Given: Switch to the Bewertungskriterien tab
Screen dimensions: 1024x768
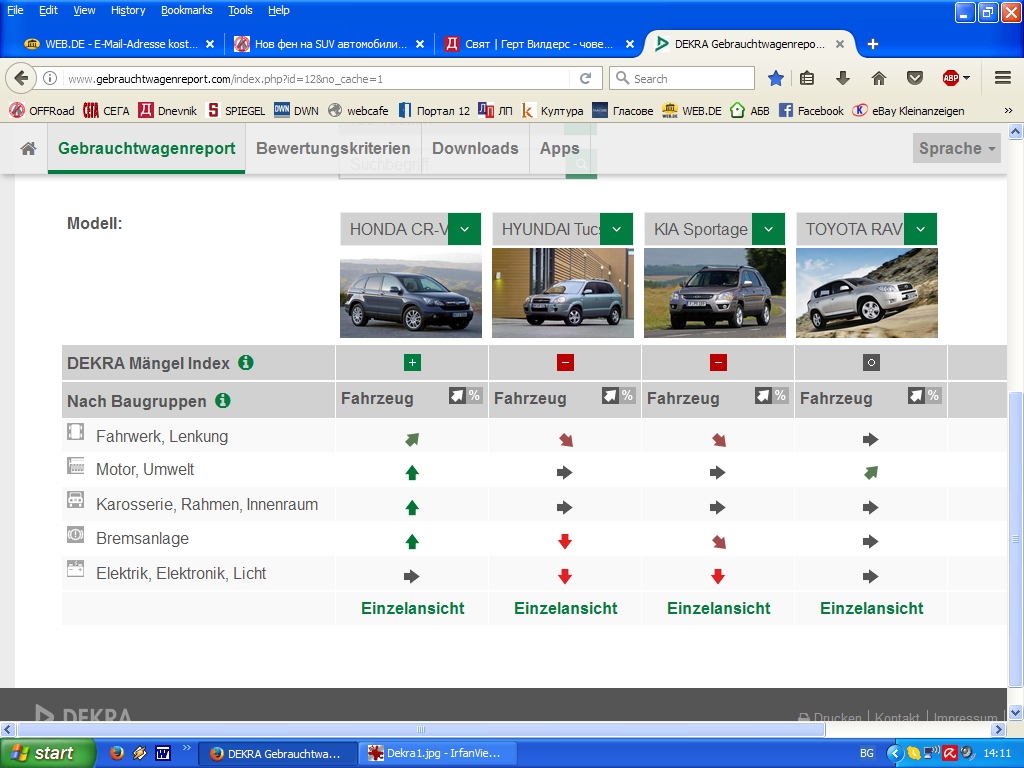Looking at the screenshot, I should click(x=333, y=148).
